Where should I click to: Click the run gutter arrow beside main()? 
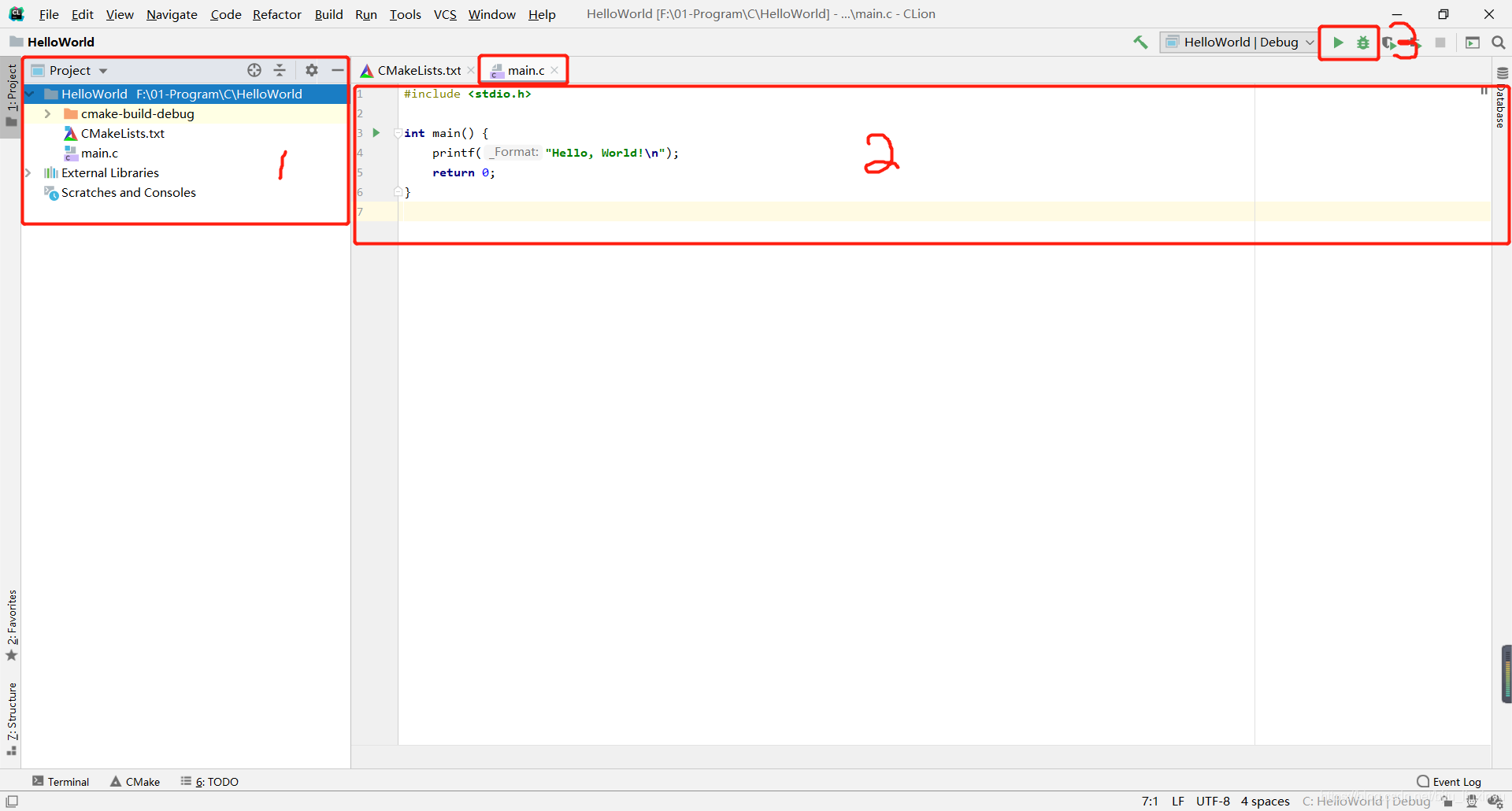tap(376, 133)
